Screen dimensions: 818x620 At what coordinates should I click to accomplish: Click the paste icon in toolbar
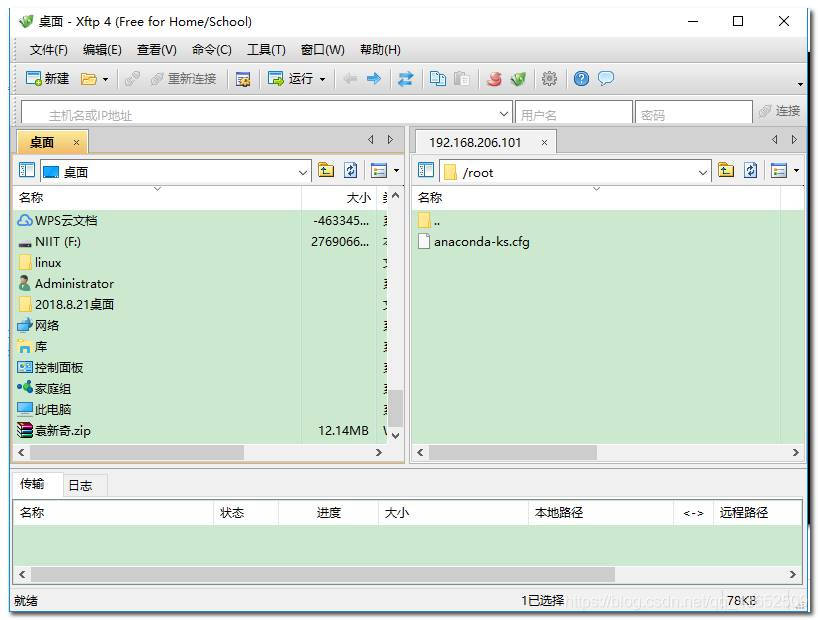coord(461,79)
